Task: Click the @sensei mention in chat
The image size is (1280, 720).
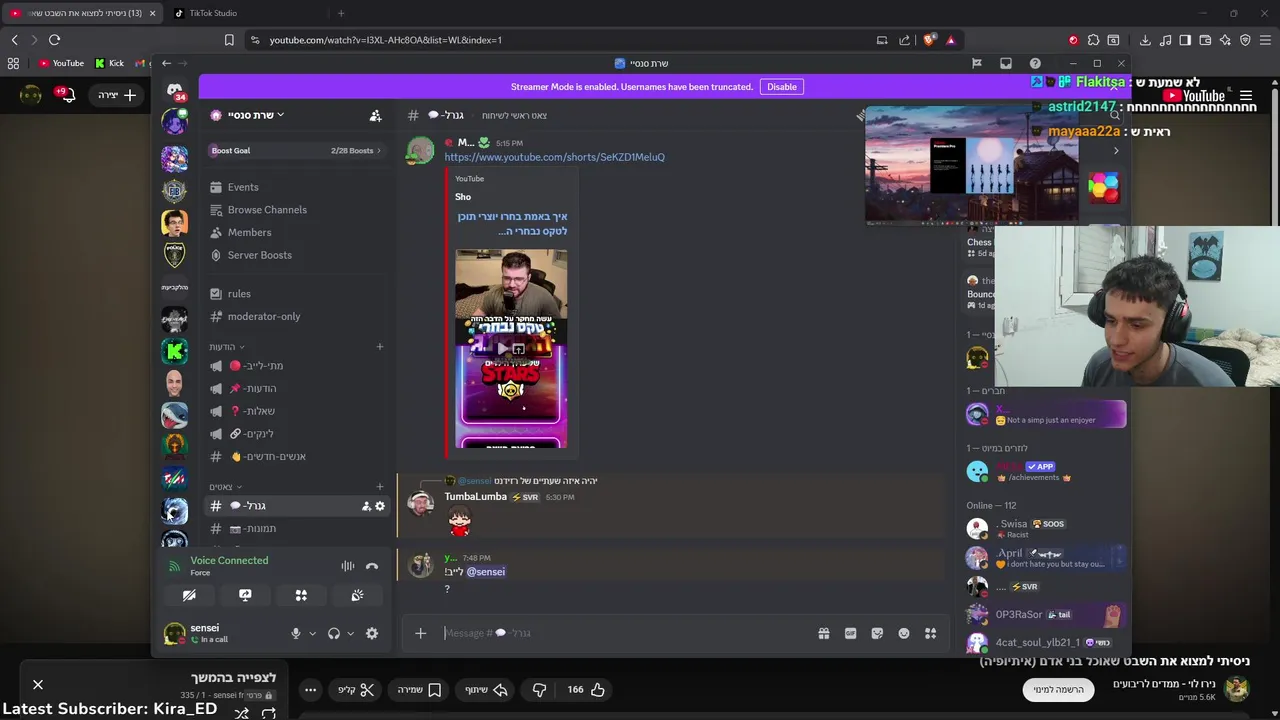Action: pos(485,572)
